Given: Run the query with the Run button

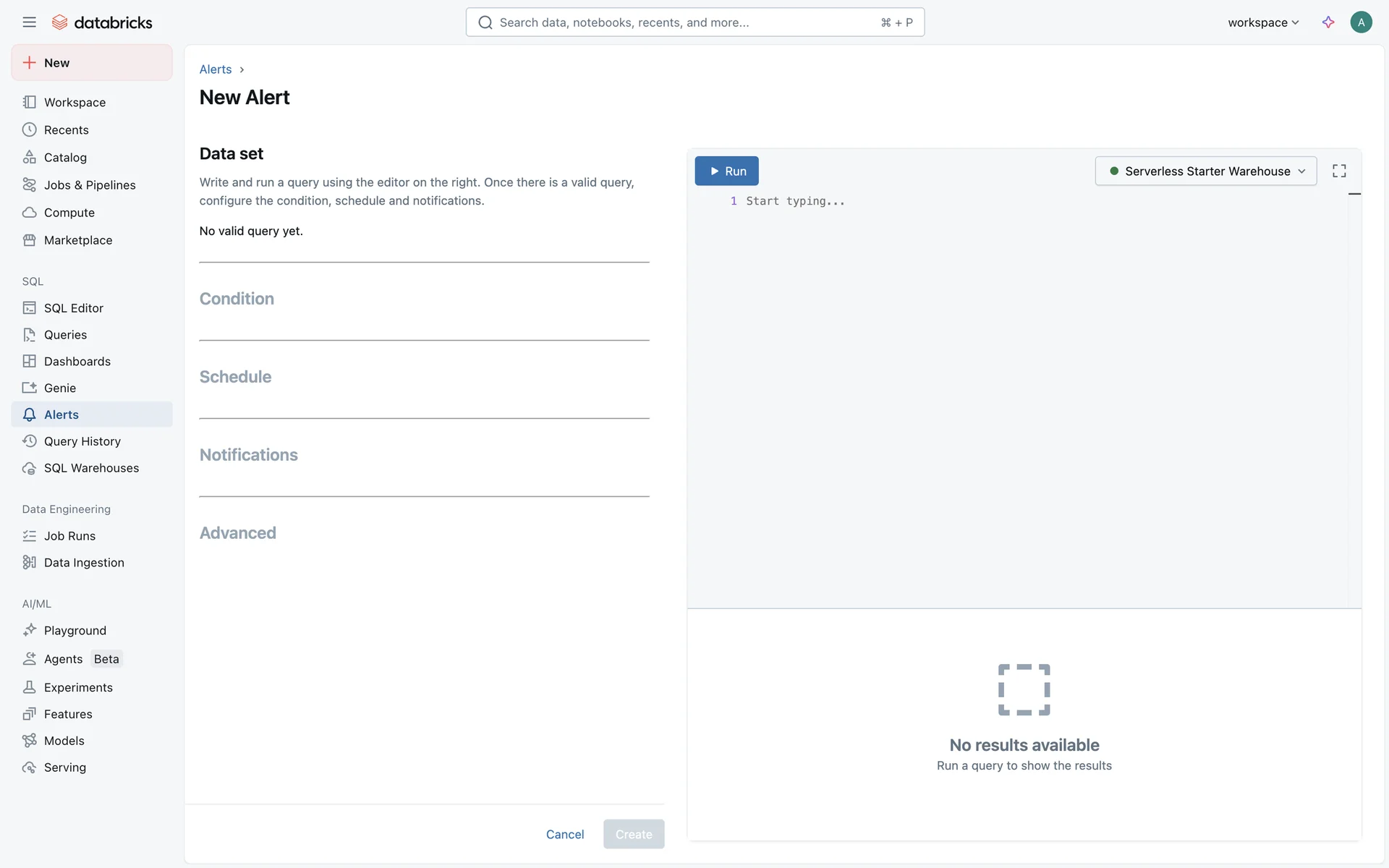Looking at the screenshot, I should point(726,171).
